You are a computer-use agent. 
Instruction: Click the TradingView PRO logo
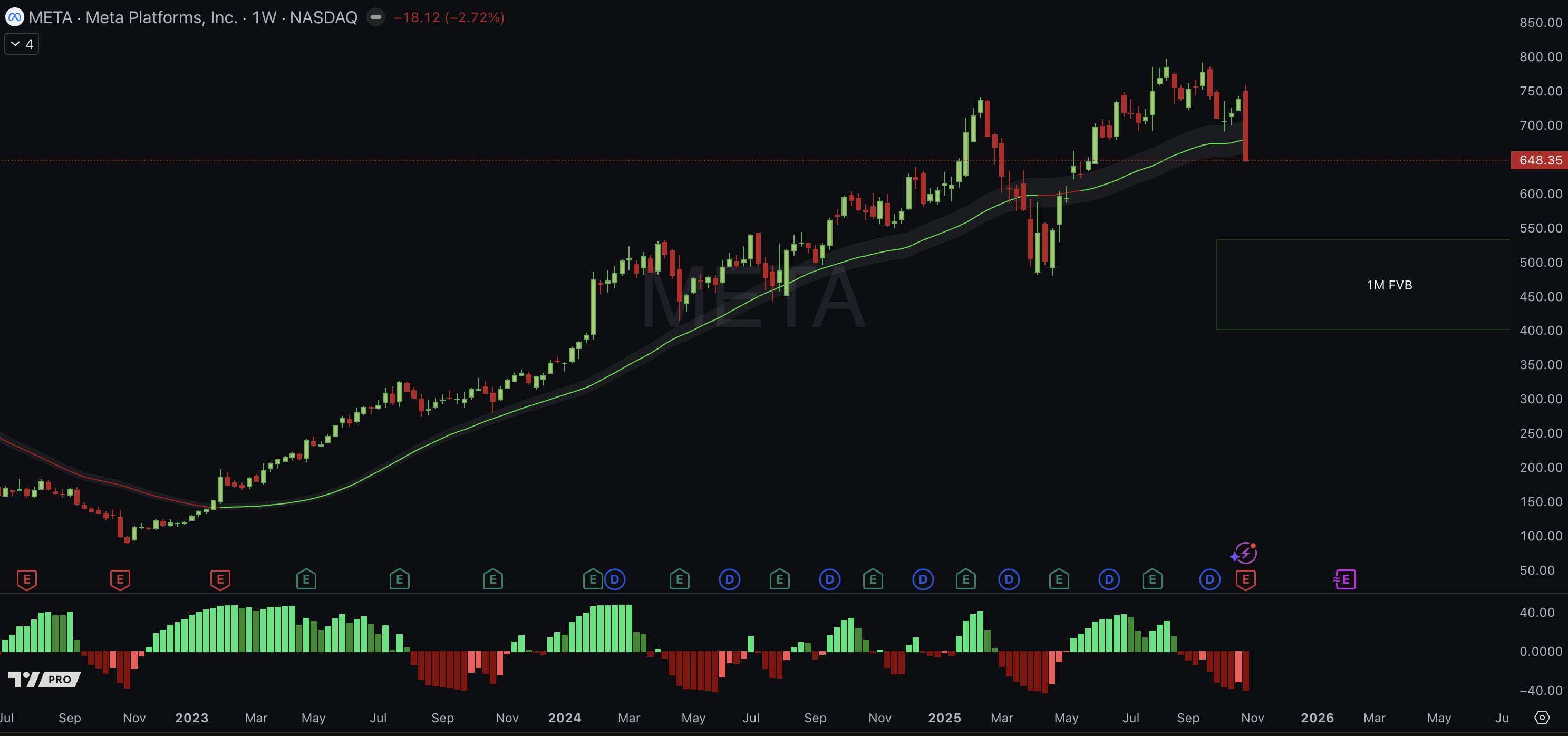44,679
